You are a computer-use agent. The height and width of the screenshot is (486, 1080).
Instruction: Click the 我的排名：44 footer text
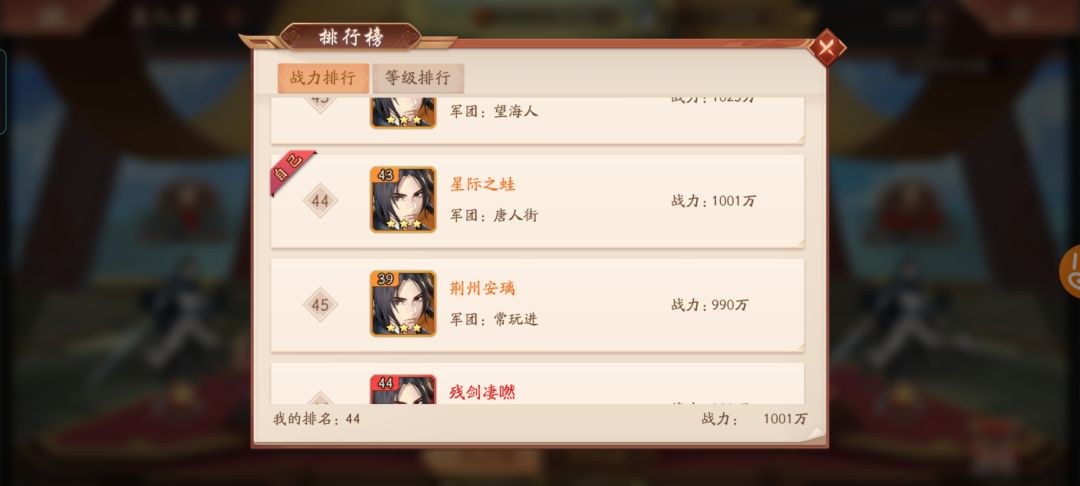point(317,419)
